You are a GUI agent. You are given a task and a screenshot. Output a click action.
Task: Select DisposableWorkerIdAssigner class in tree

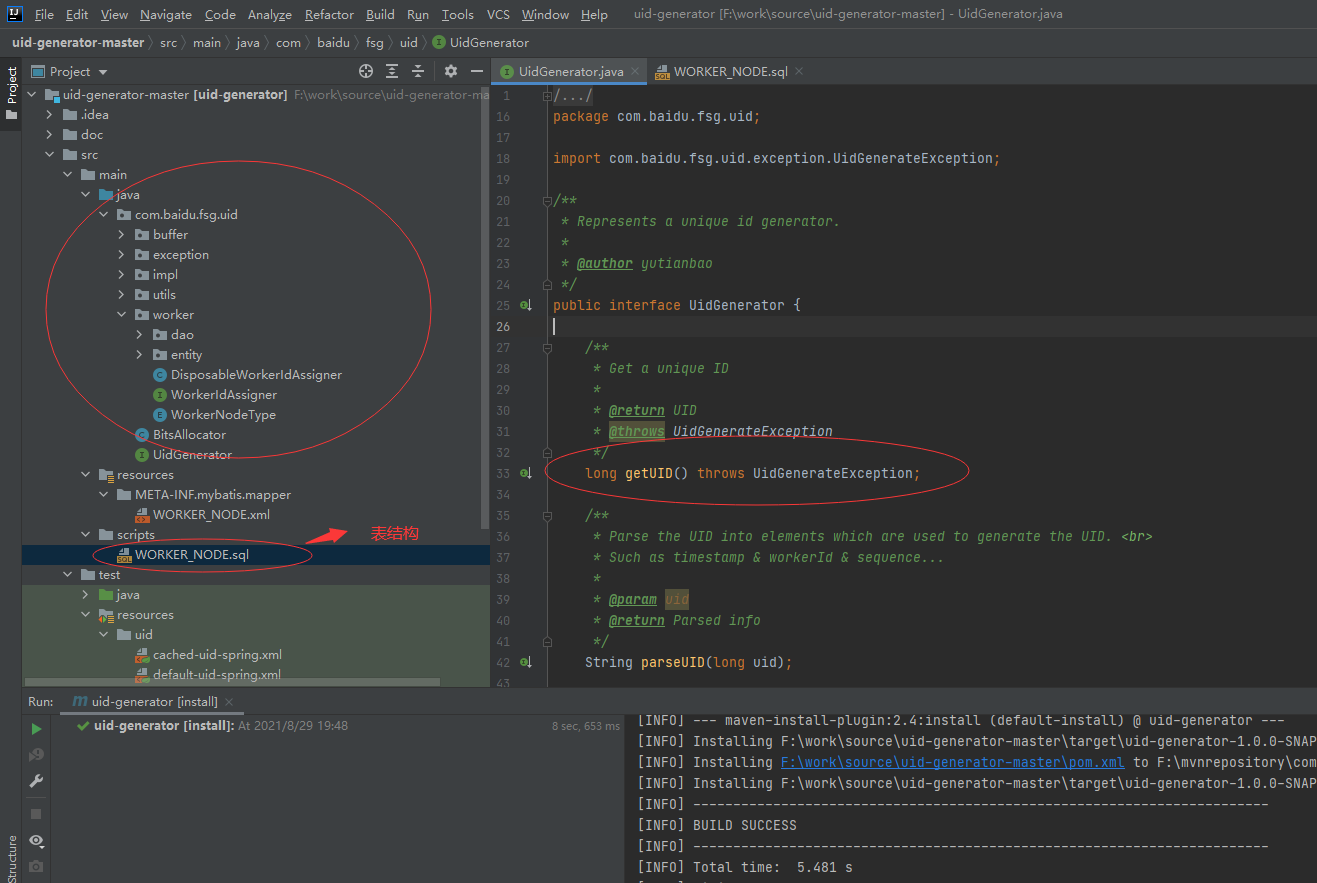(256, 375)
